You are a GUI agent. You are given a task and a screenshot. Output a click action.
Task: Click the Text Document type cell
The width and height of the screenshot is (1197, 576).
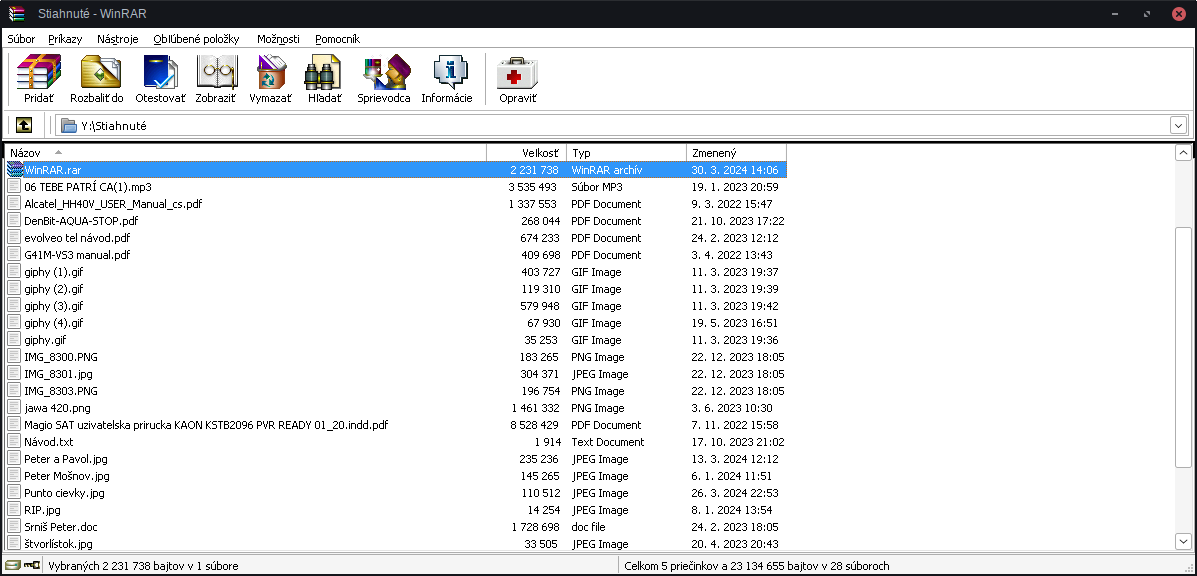tap(608, 442)
